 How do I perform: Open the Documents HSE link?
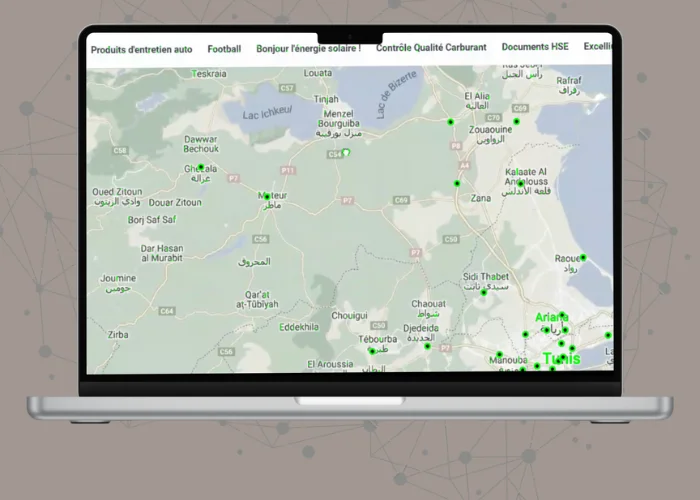(535, 48)
